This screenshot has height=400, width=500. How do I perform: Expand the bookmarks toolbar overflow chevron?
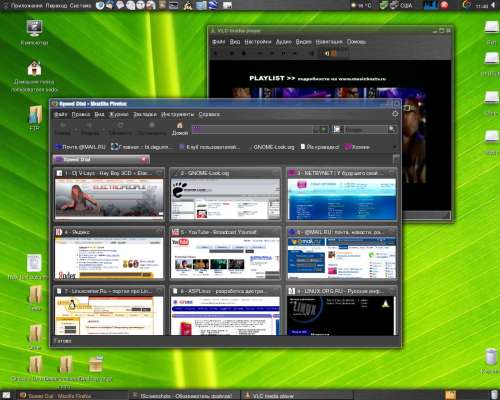tap(395, 147)
